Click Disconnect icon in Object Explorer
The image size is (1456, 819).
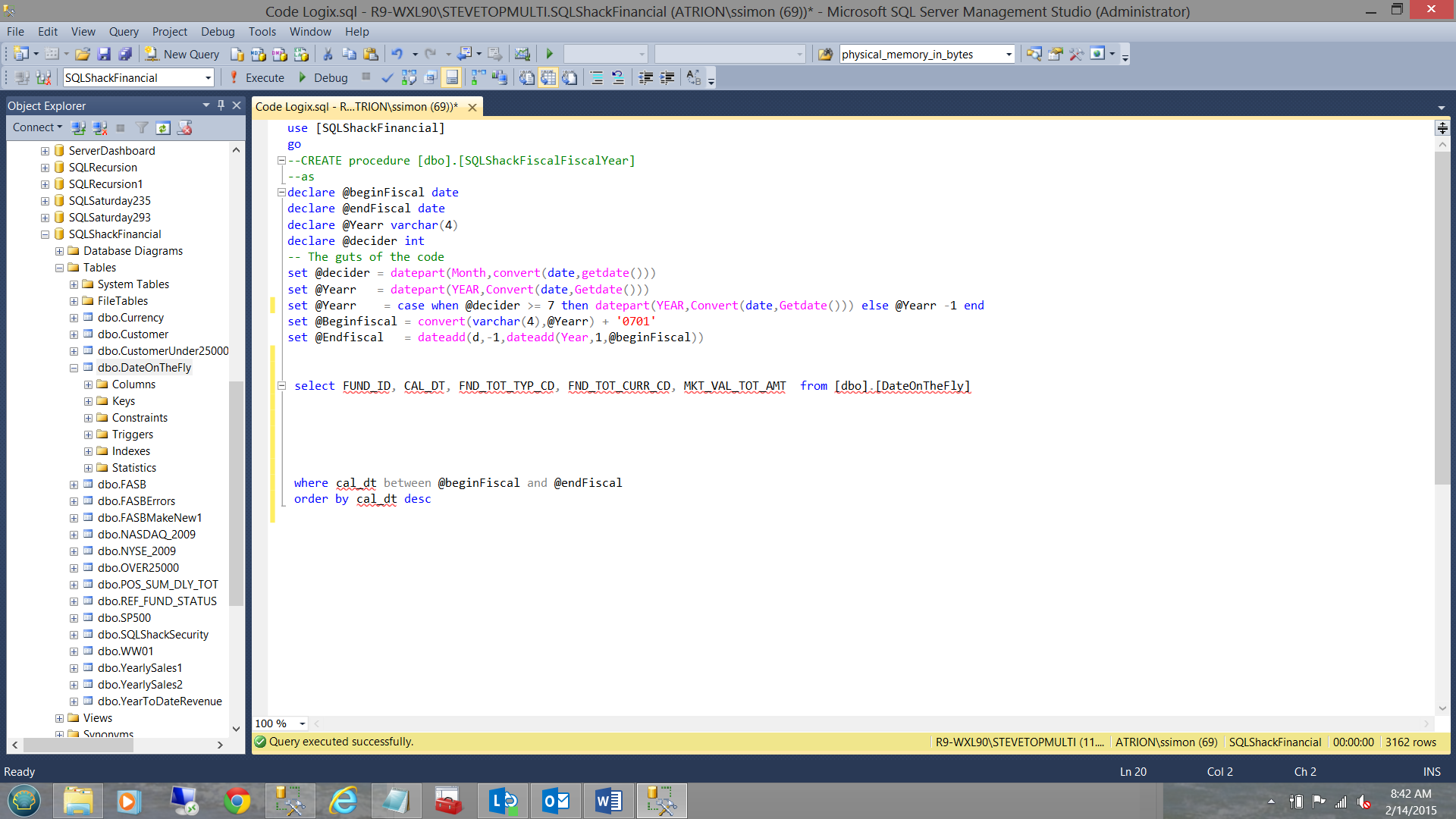[x=99, y=127]
